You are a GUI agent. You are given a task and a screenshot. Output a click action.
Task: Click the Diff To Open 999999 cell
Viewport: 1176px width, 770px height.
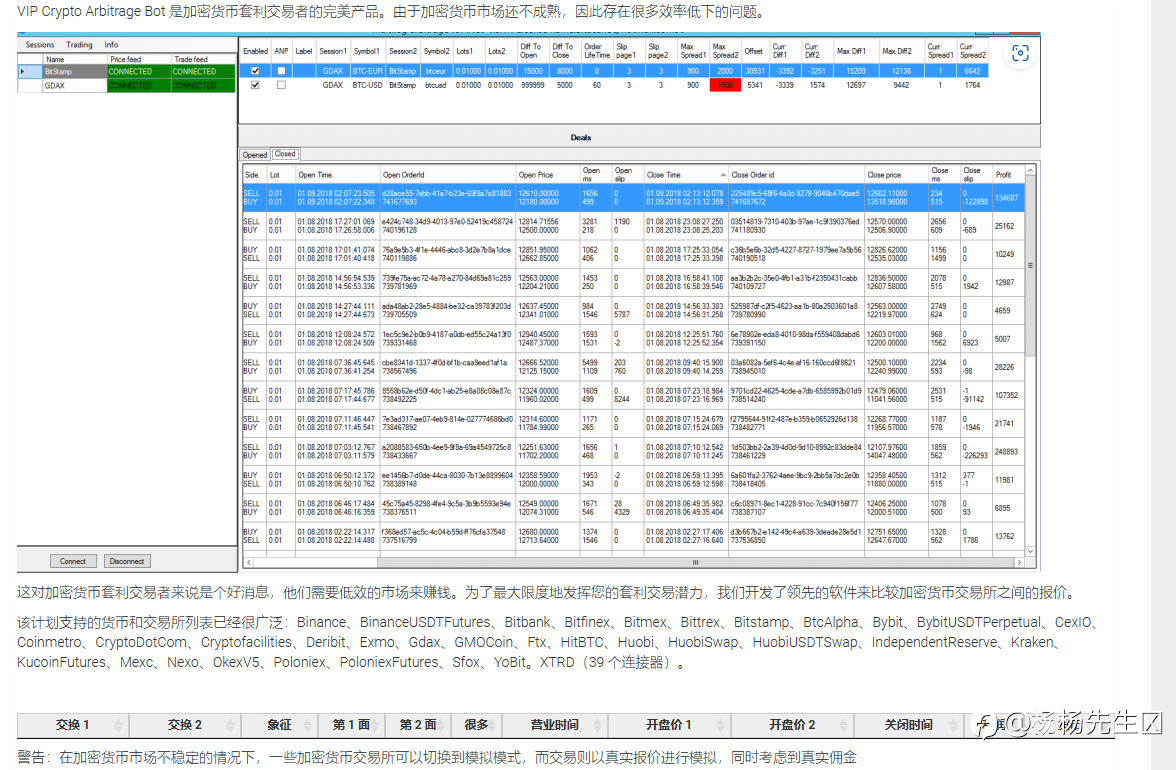[x=532, y=85]
